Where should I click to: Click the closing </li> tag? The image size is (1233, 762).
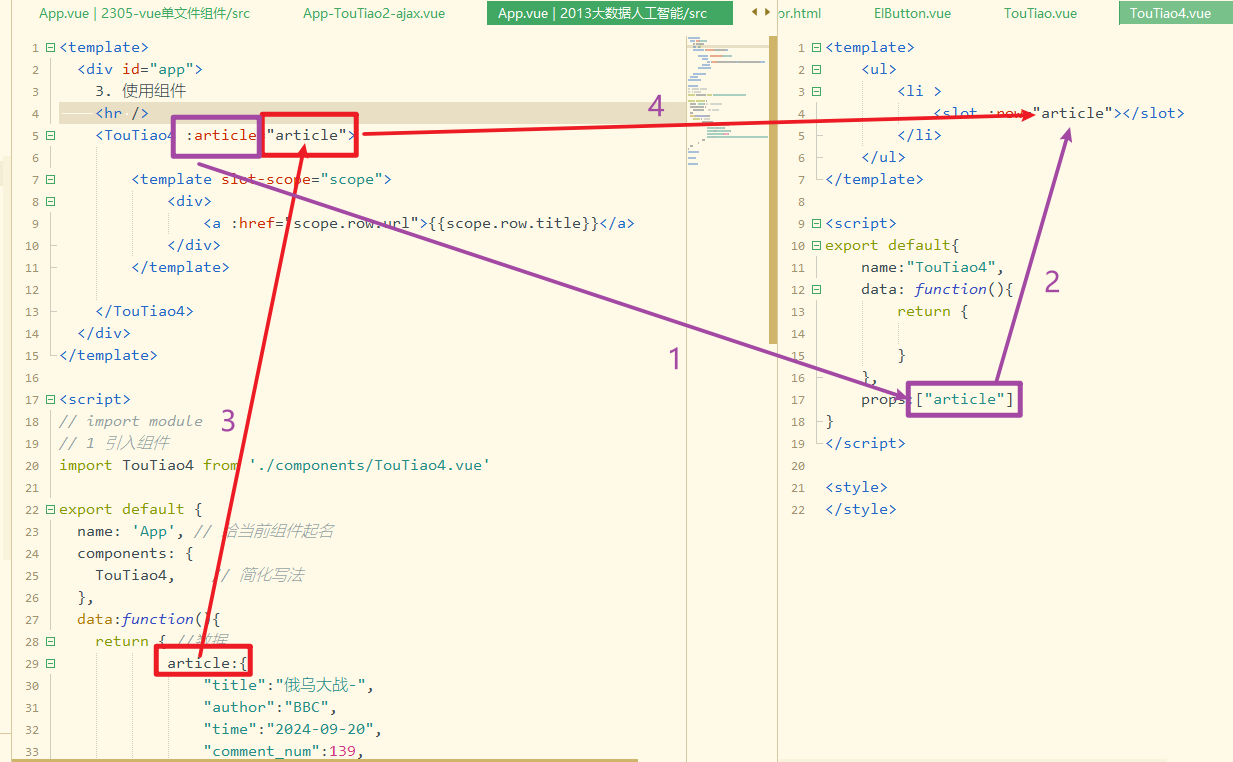pyautogui.click(x=919, y=136)
